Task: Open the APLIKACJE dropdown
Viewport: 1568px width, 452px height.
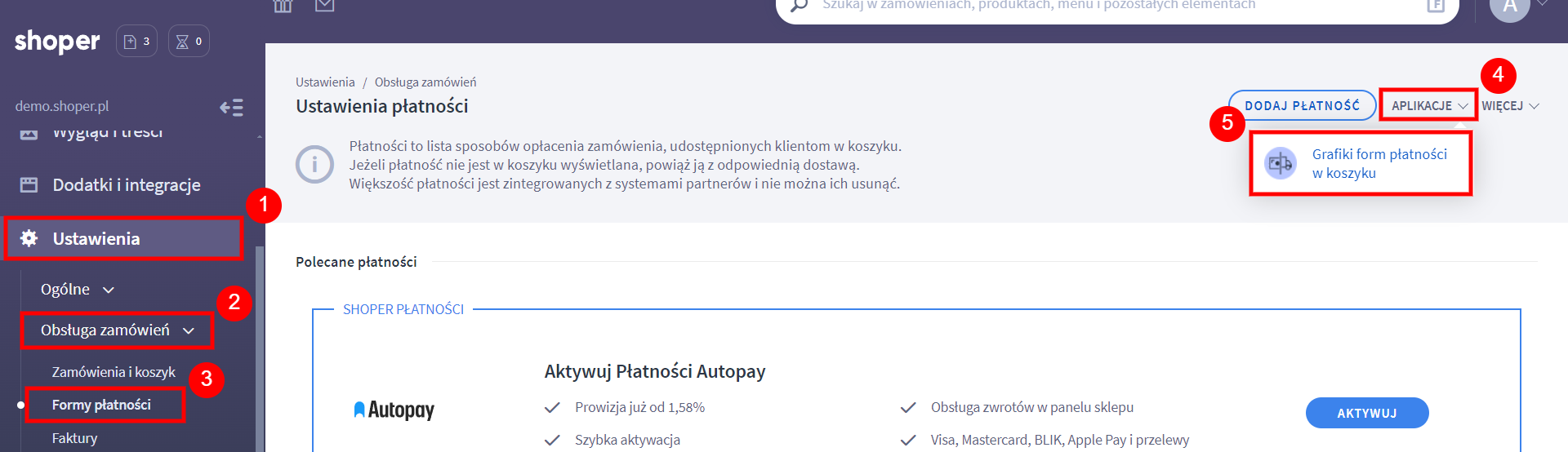Action: click(1428, 106)
